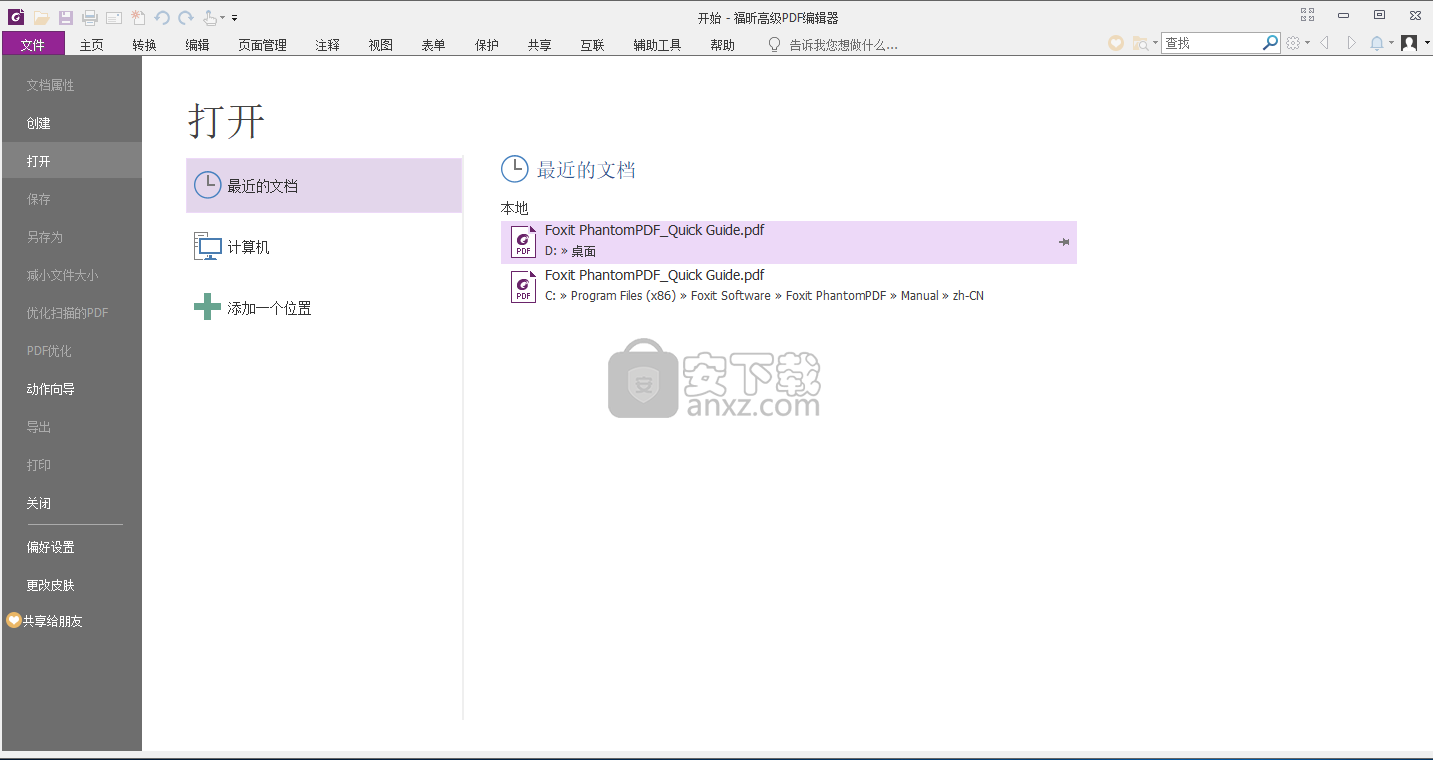
Task: Switch to the 保护 ribbon tab
Action: [x=487, y=45]
